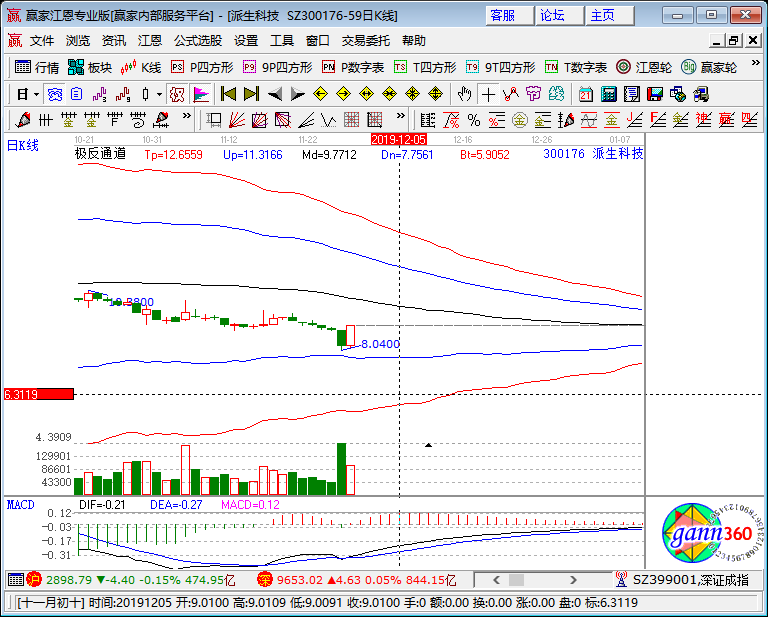Step forward with black right triangle
The image size is (768, 617).
[297, 94]
